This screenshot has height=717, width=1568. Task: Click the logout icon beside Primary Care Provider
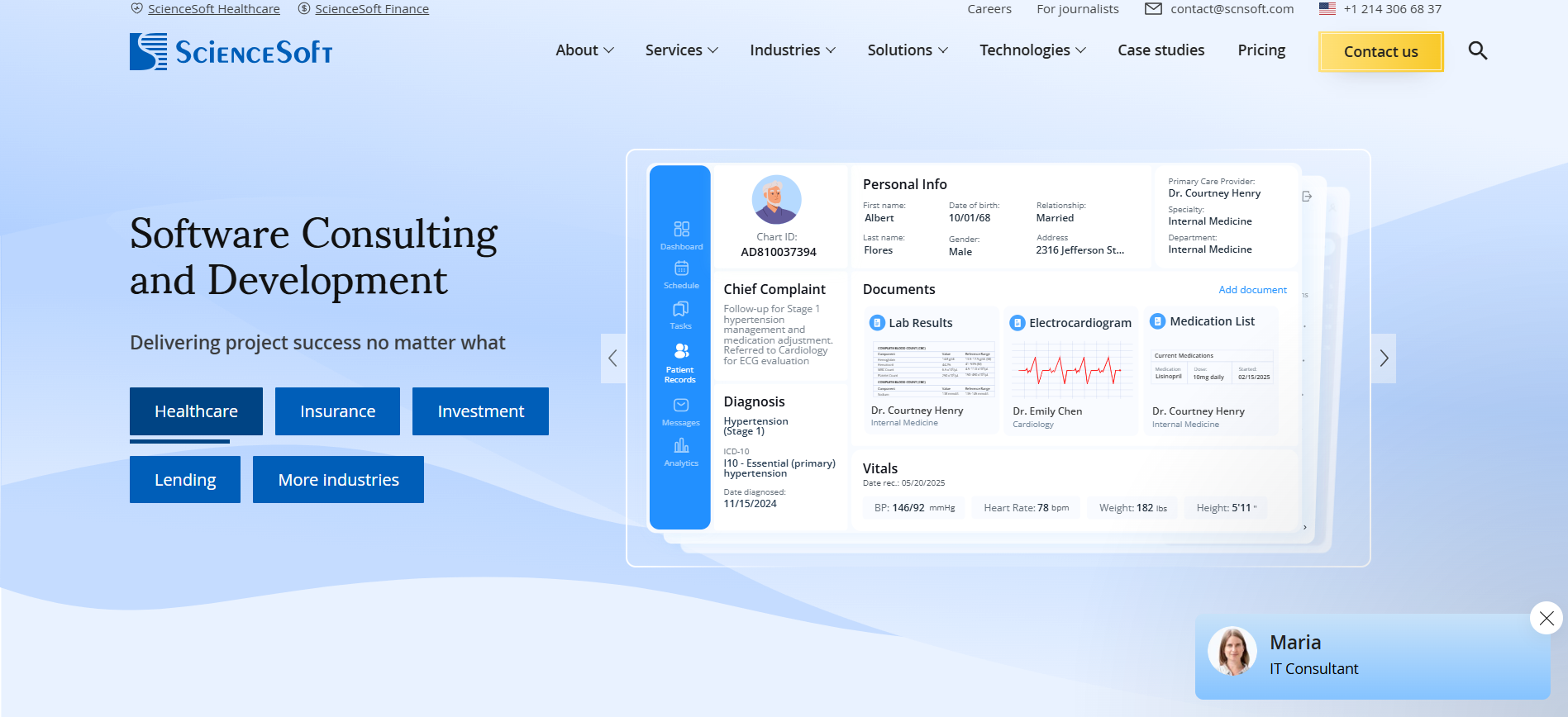tap(1307, 197)
